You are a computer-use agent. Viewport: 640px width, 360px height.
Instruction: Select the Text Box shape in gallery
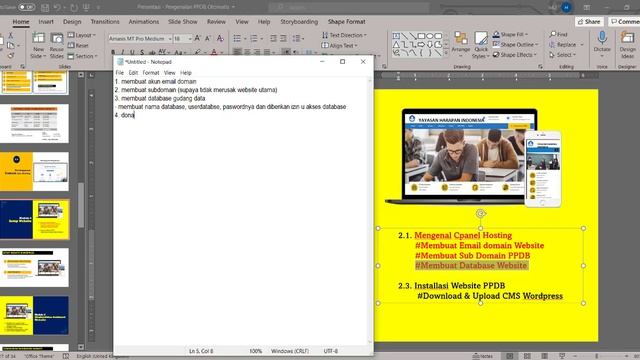[396, 36]
